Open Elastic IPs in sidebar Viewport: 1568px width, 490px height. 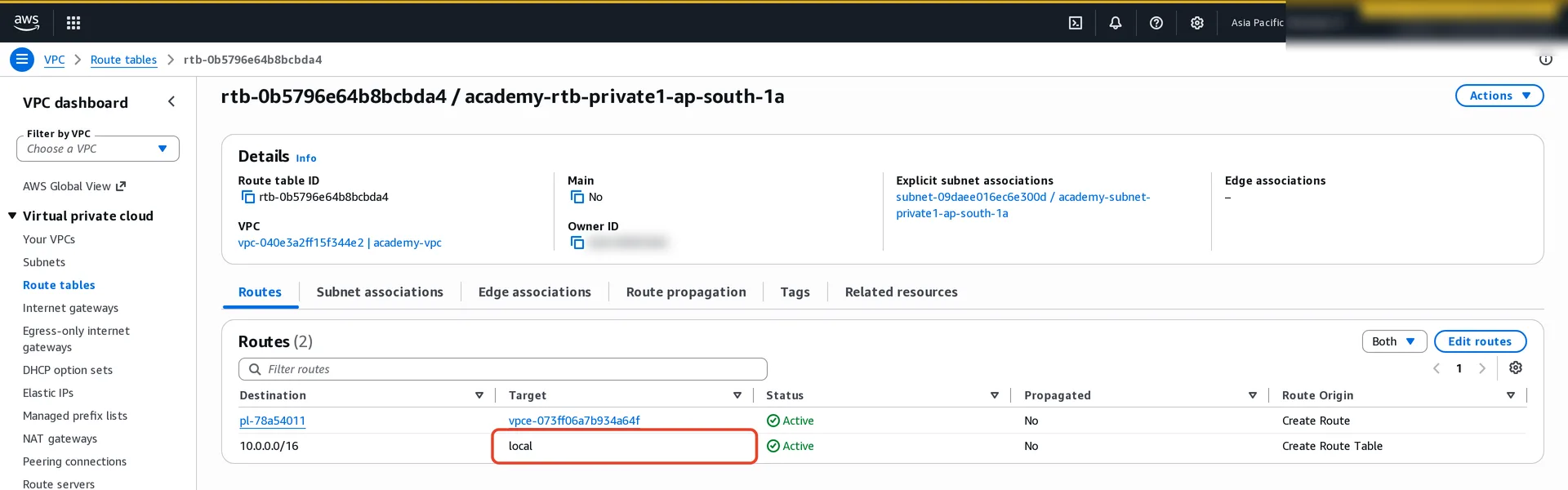click(48, 393)
